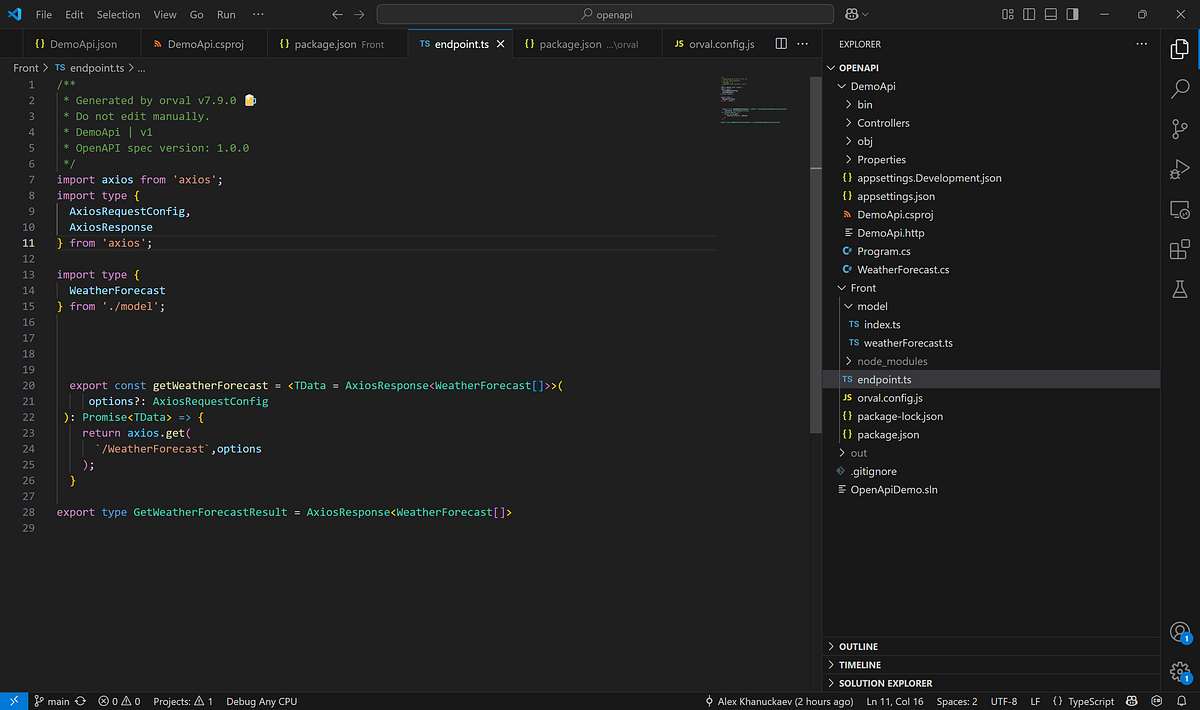The image size is (1200, 710).
Task: Open the Selection menu
Action: (118, 15)
